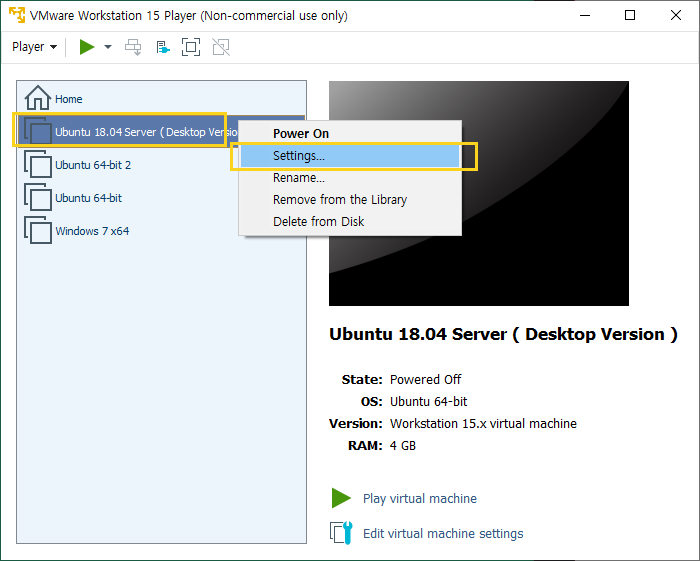Maximize the VMware Player window
The image size is (700, 561).
coord(630,15)
